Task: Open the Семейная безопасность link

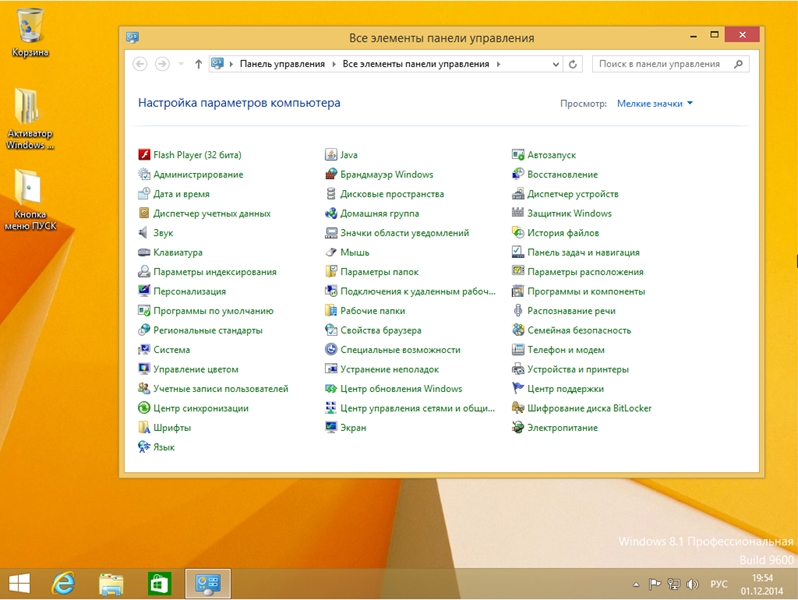Action: pyautogui.click(x=579, y=330)
